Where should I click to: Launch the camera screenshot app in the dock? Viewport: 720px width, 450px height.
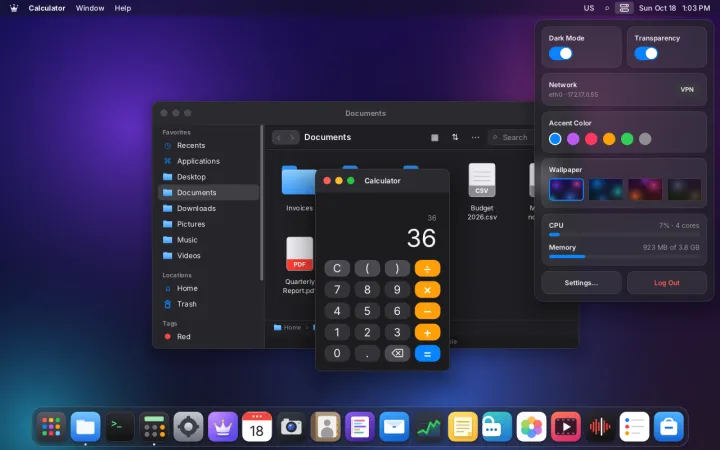(291, 427)
